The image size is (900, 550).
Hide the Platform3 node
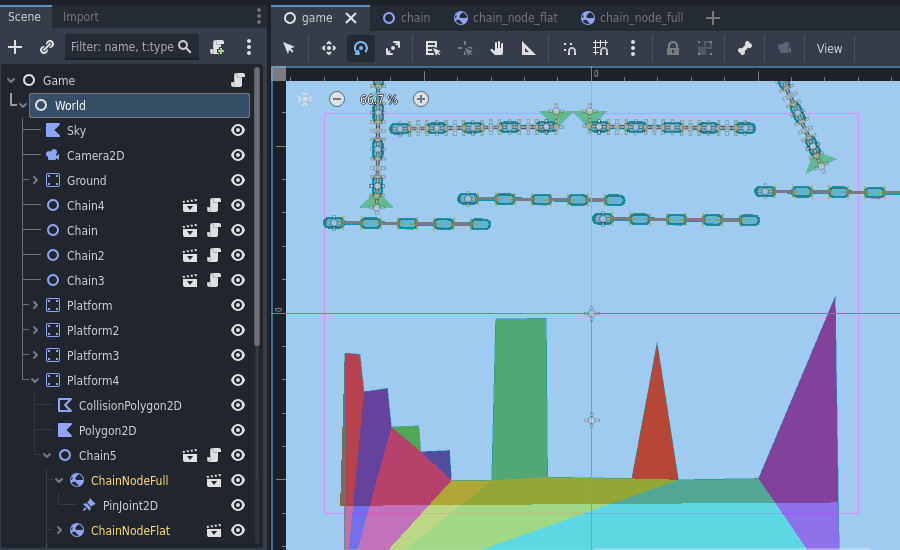238,355
